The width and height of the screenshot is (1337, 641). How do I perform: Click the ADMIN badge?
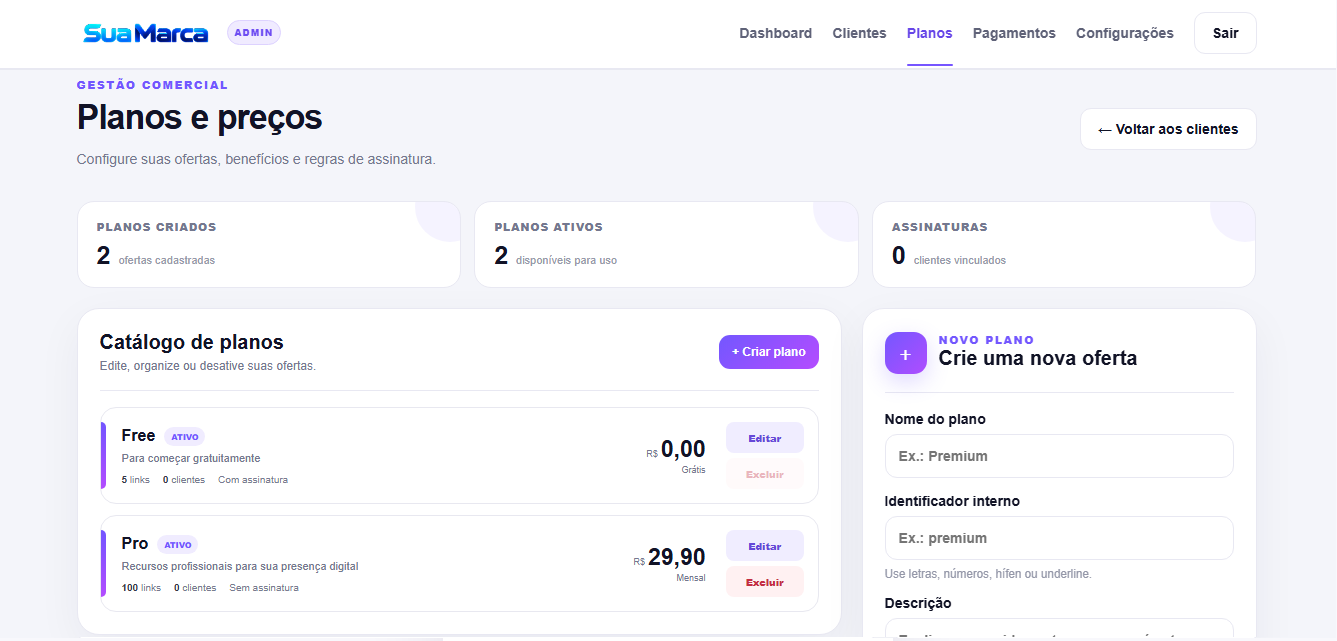click(x=254, y=33)
